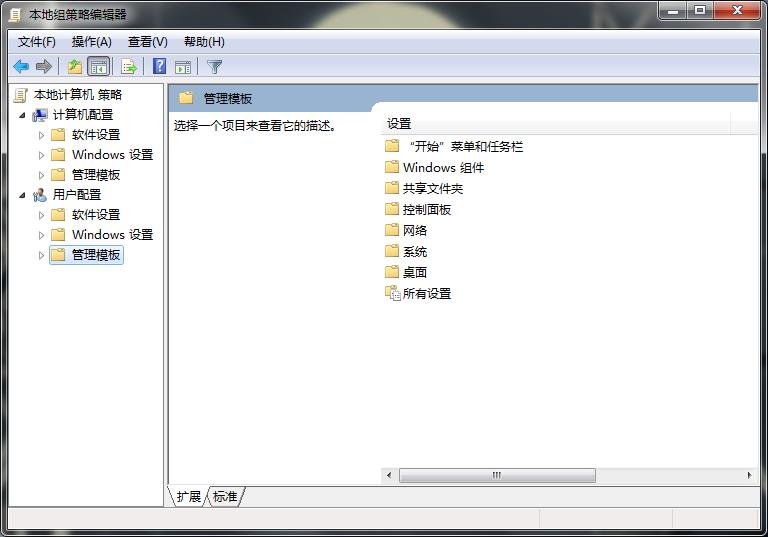Select Windows 设置 label under 计算机配置
Image resolution: width=768 pixels, height=537 pixels.
tap(113, 155)
